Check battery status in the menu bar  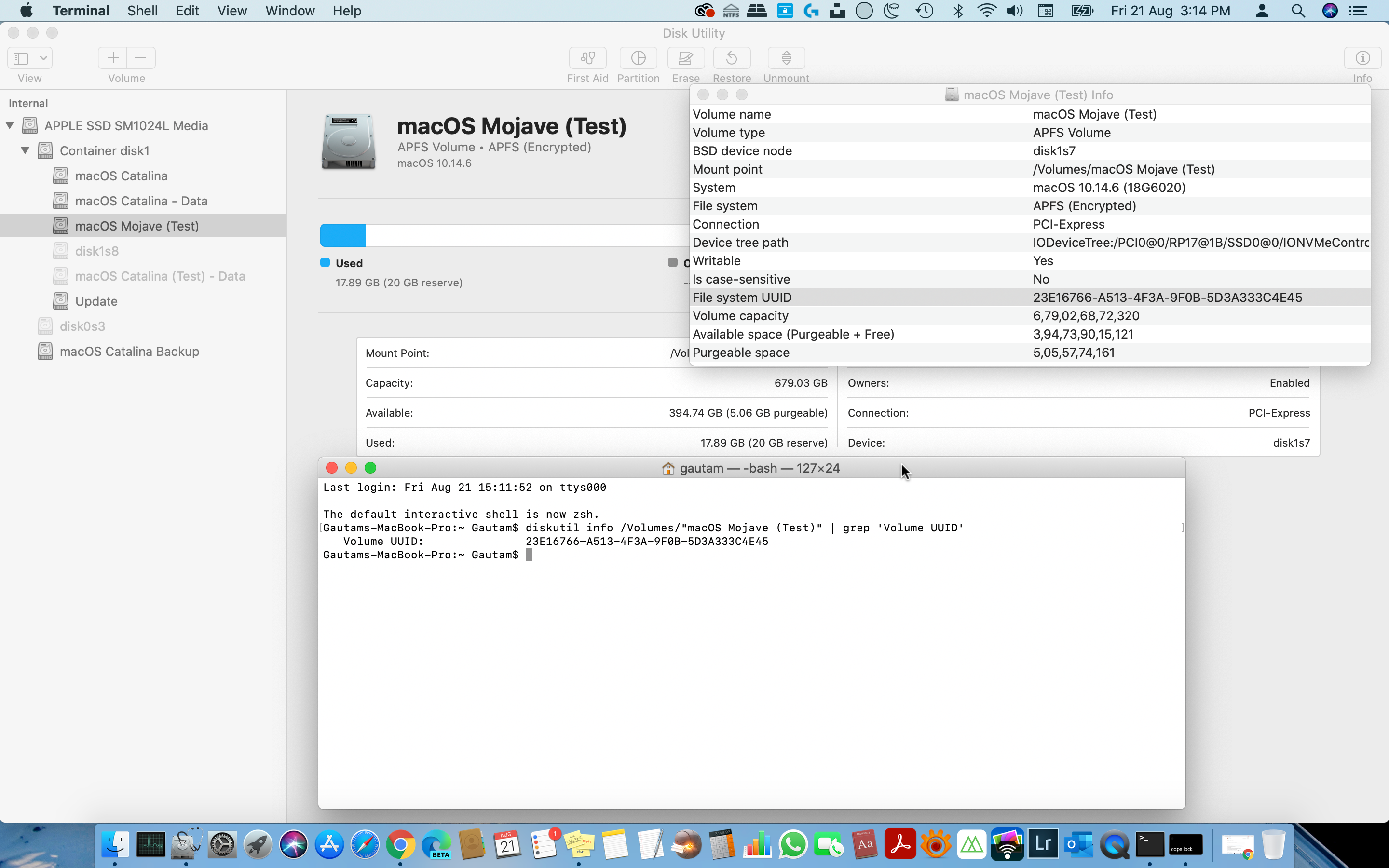tap(1081, 10)
